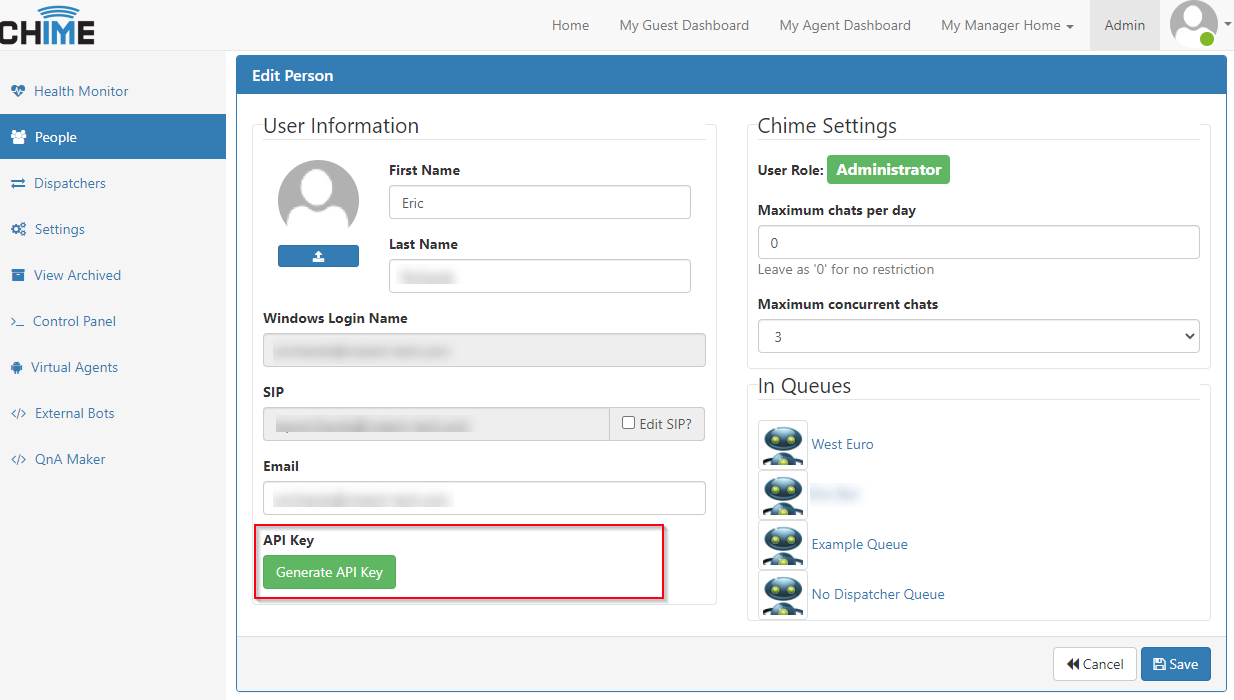This screenshot has width=1234, height=700.
Task: Click the View Archived box icon
Action: tap(18, 275)
